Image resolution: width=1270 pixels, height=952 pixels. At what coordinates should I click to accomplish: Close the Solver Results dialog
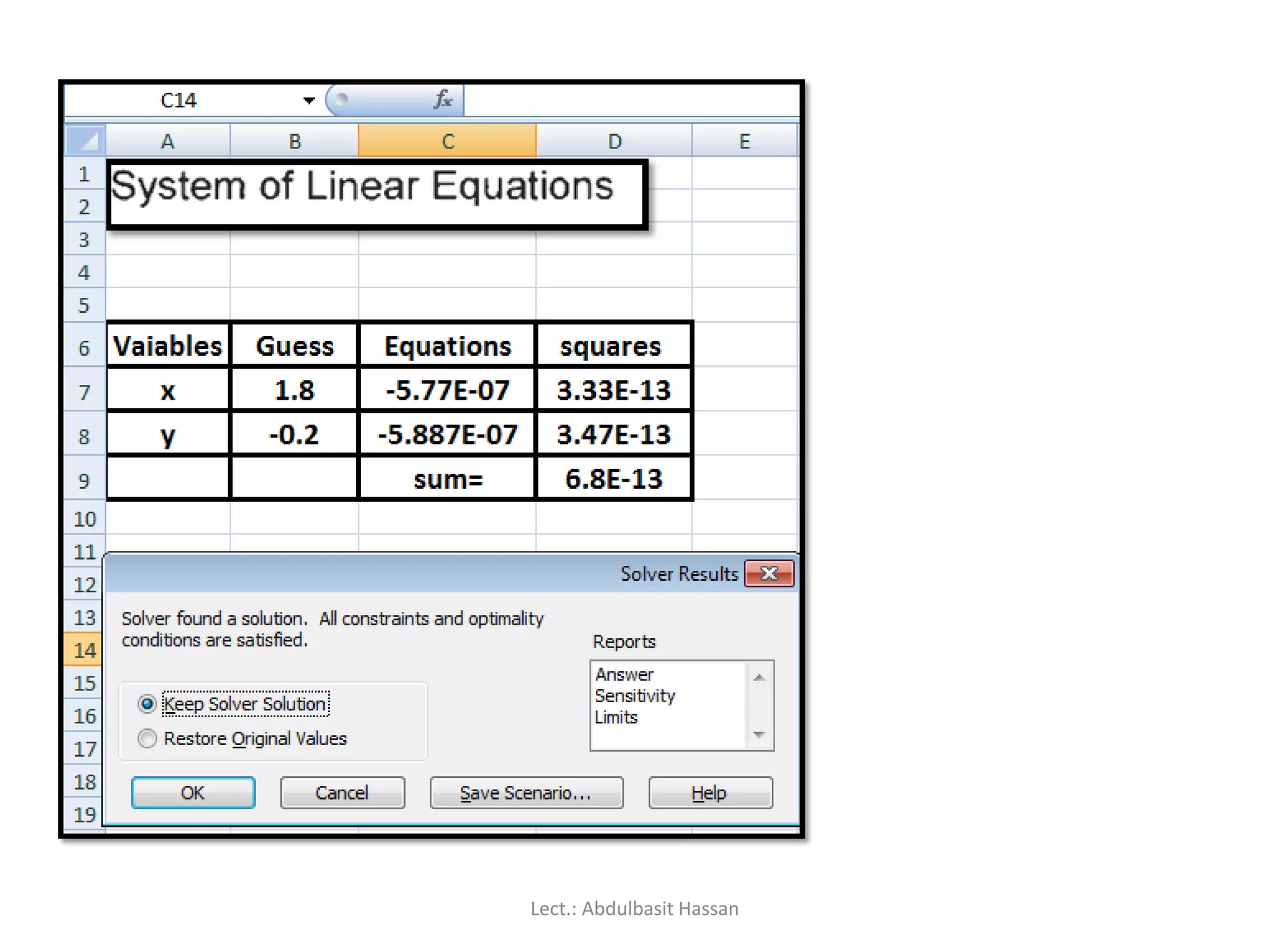tap(769, 573)
